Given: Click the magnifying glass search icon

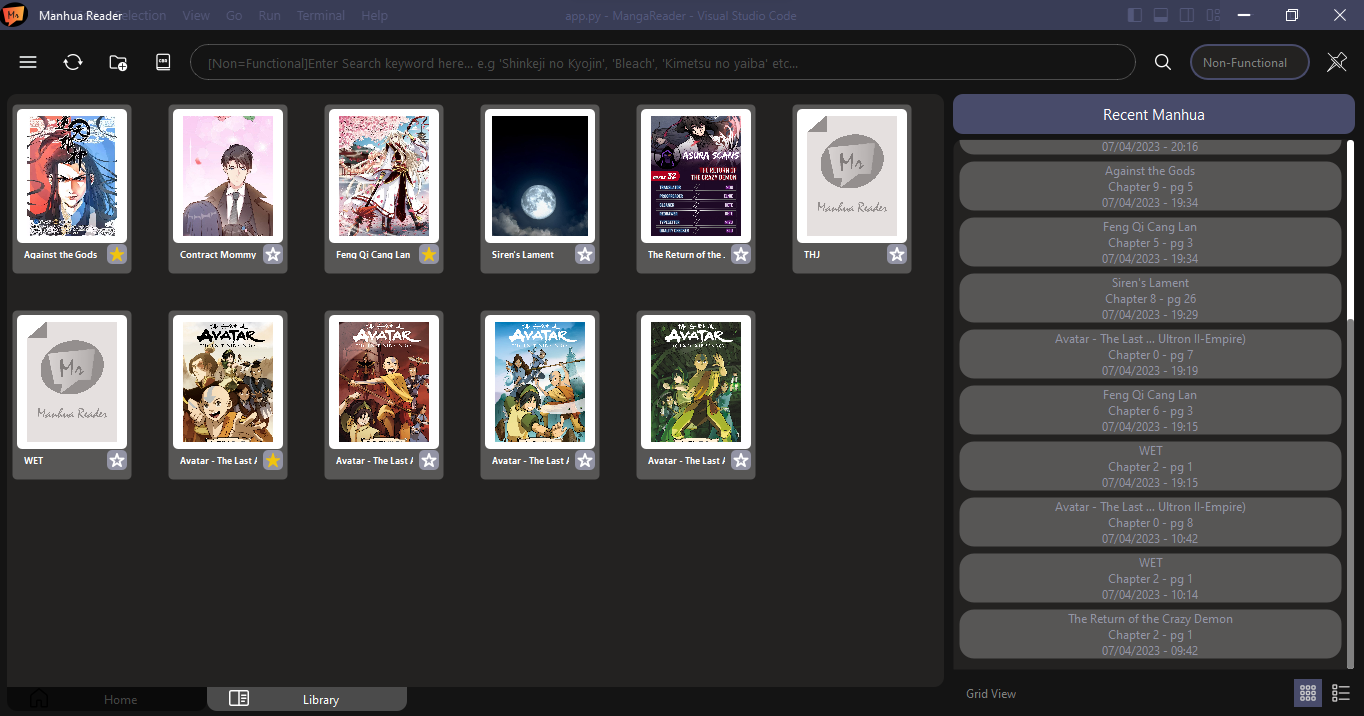Looking at the screenshot, I should (1163, 62).
